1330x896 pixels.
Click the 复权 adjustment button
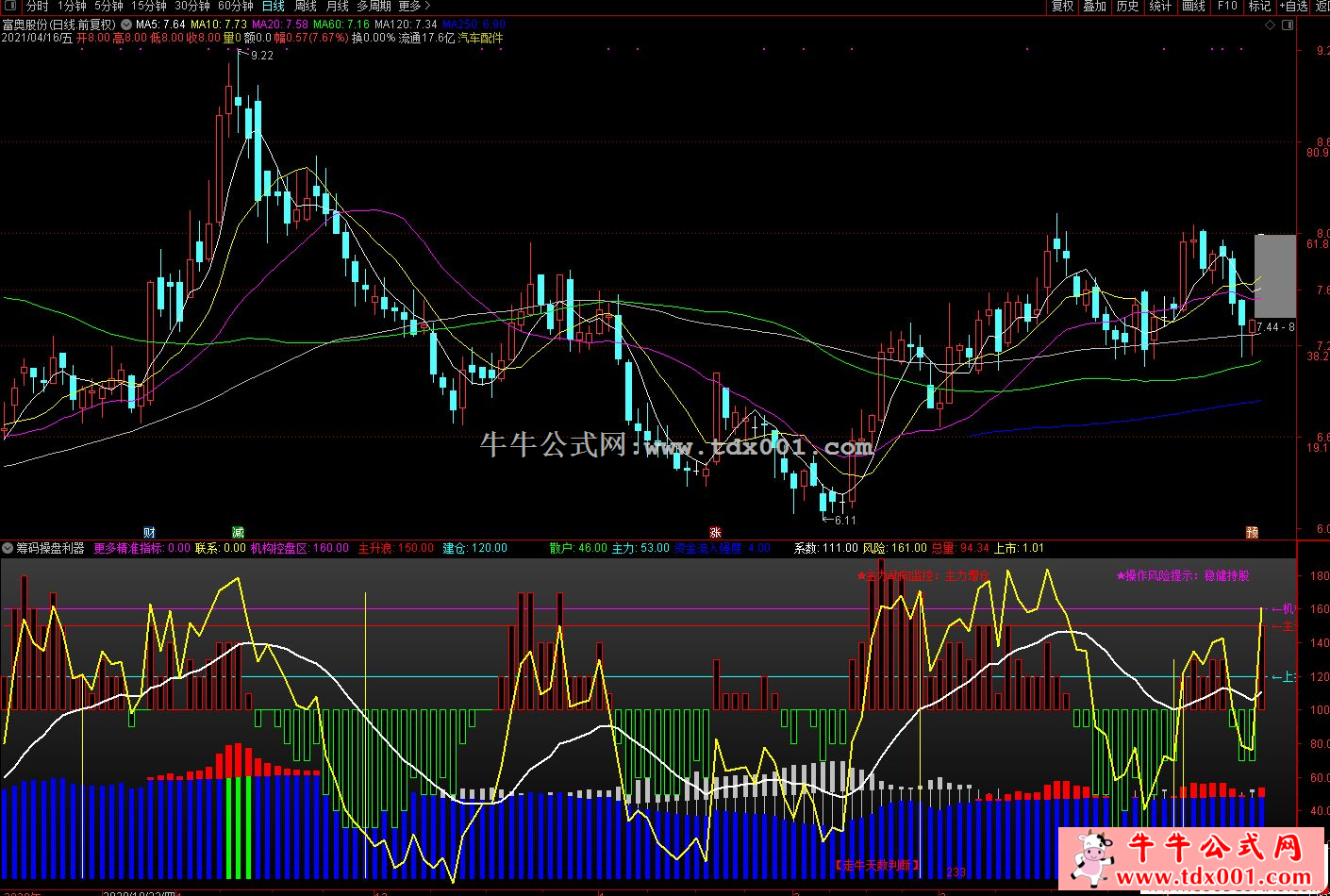[x=1063, y=6]
